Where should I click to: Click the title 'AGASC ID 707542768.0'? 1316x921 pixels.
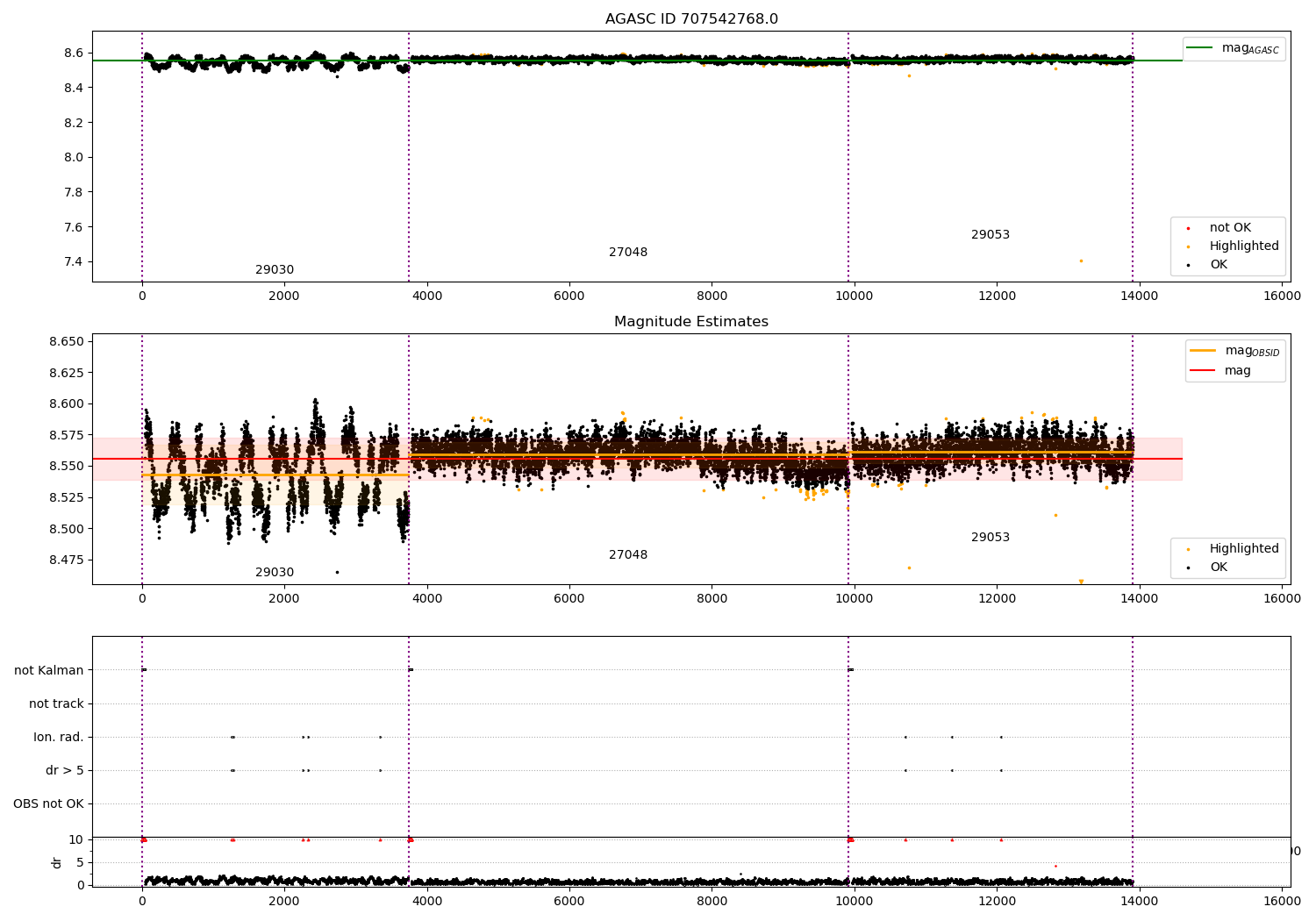click(691, 19)
